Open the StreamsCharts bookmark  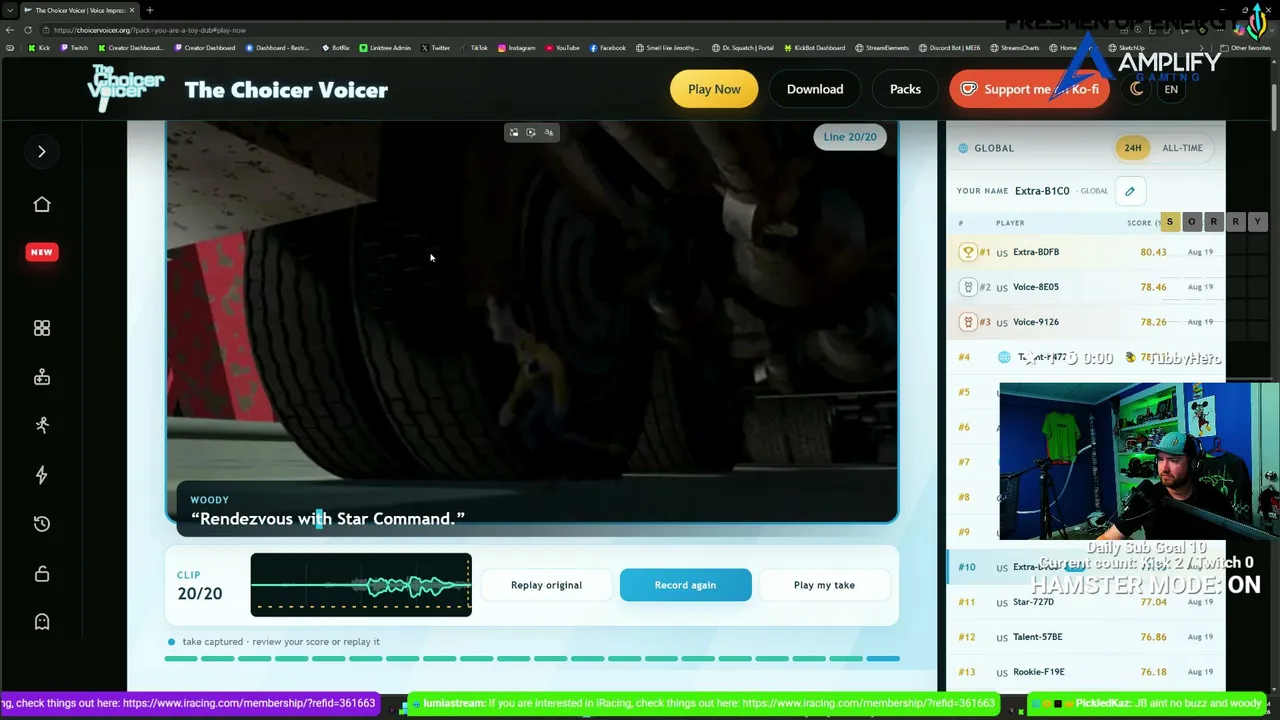[1015, 48]
